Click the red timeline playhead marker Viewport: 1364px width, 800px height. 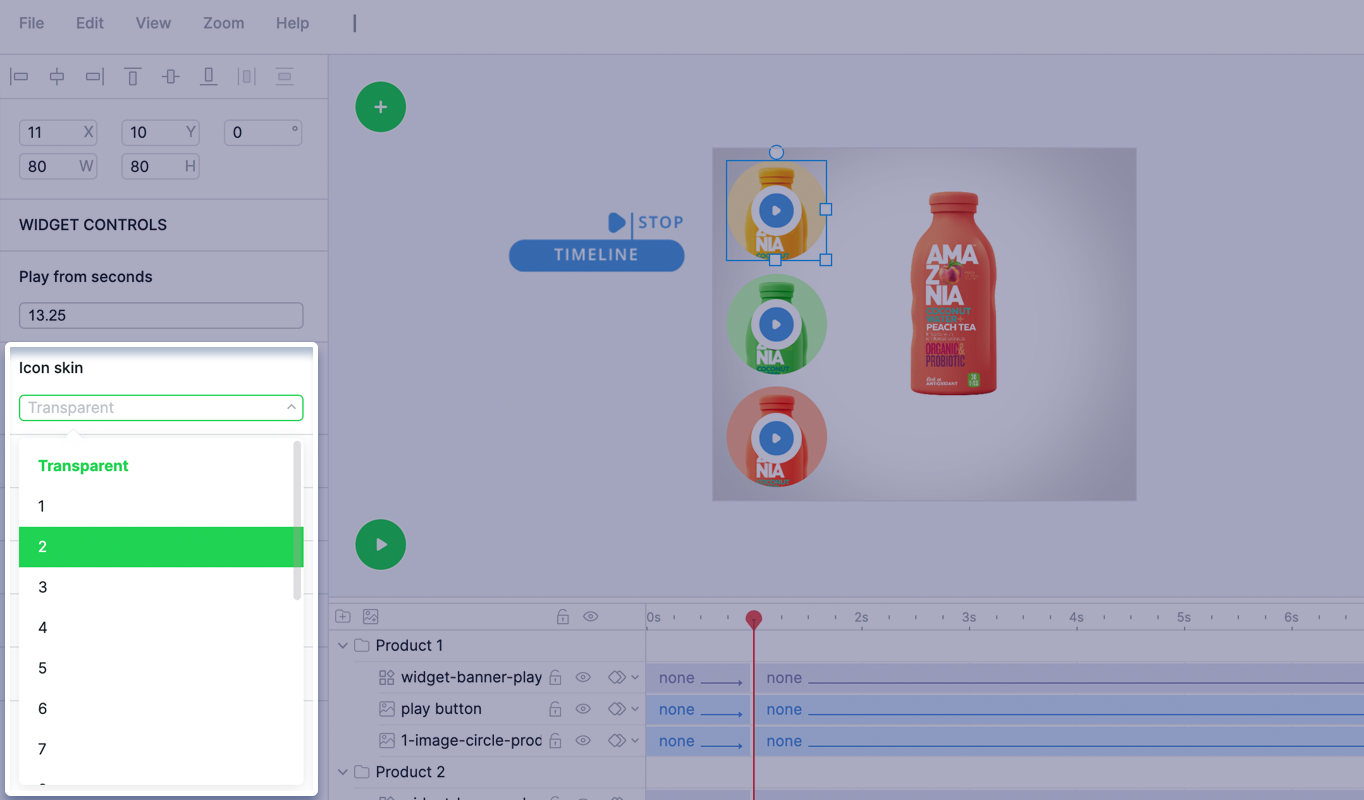click(754, 619)
